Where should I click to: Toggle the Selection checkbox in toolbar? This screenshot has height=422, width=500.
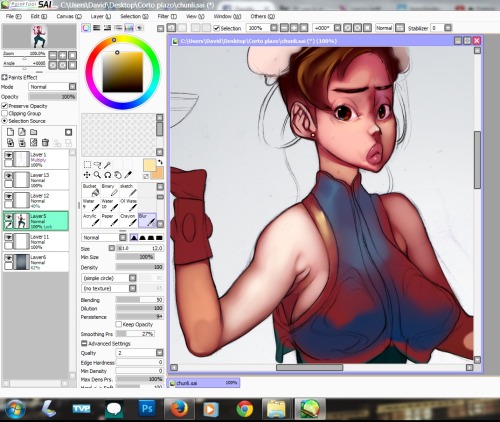[216, 28]
